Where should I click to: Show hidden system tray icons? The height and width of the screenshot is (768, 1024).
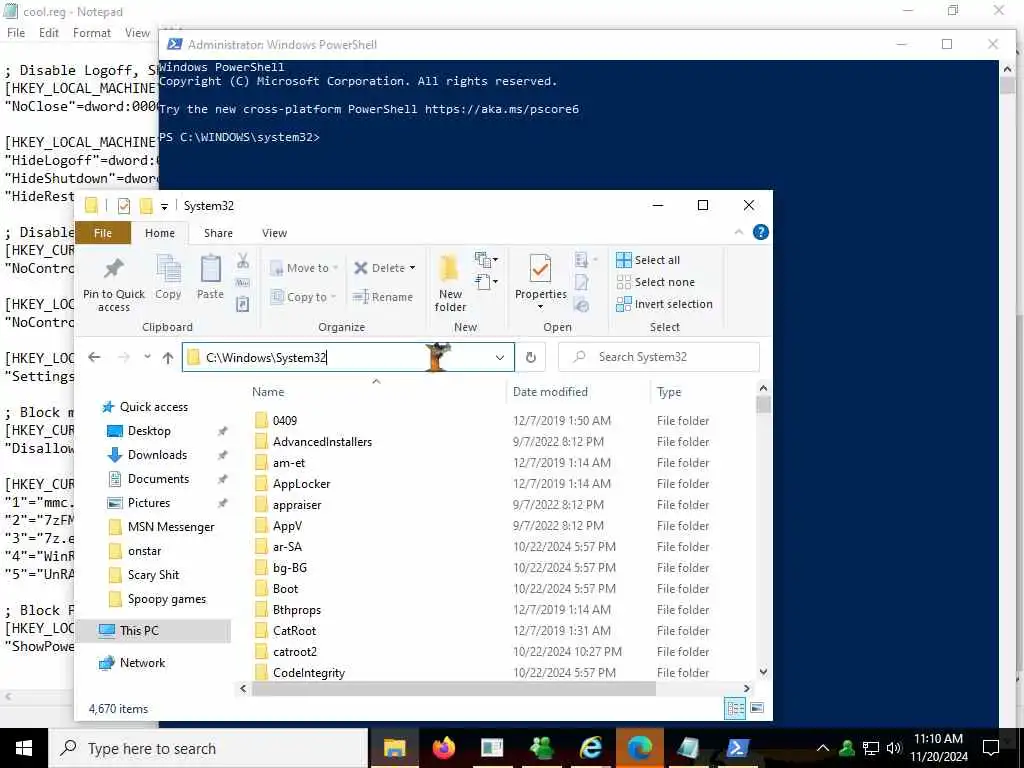pyautogui.click(x=823, y=748)
